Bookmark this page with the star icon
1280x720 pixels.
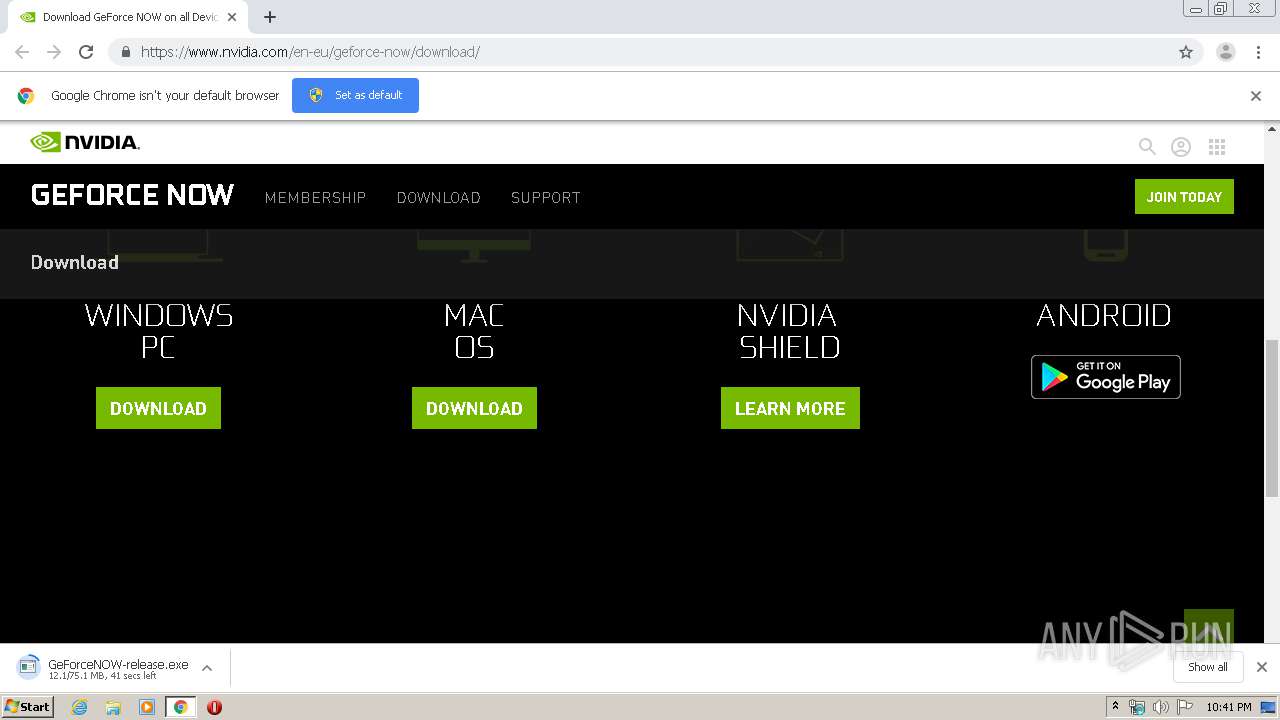click(x=1186, y=52)
